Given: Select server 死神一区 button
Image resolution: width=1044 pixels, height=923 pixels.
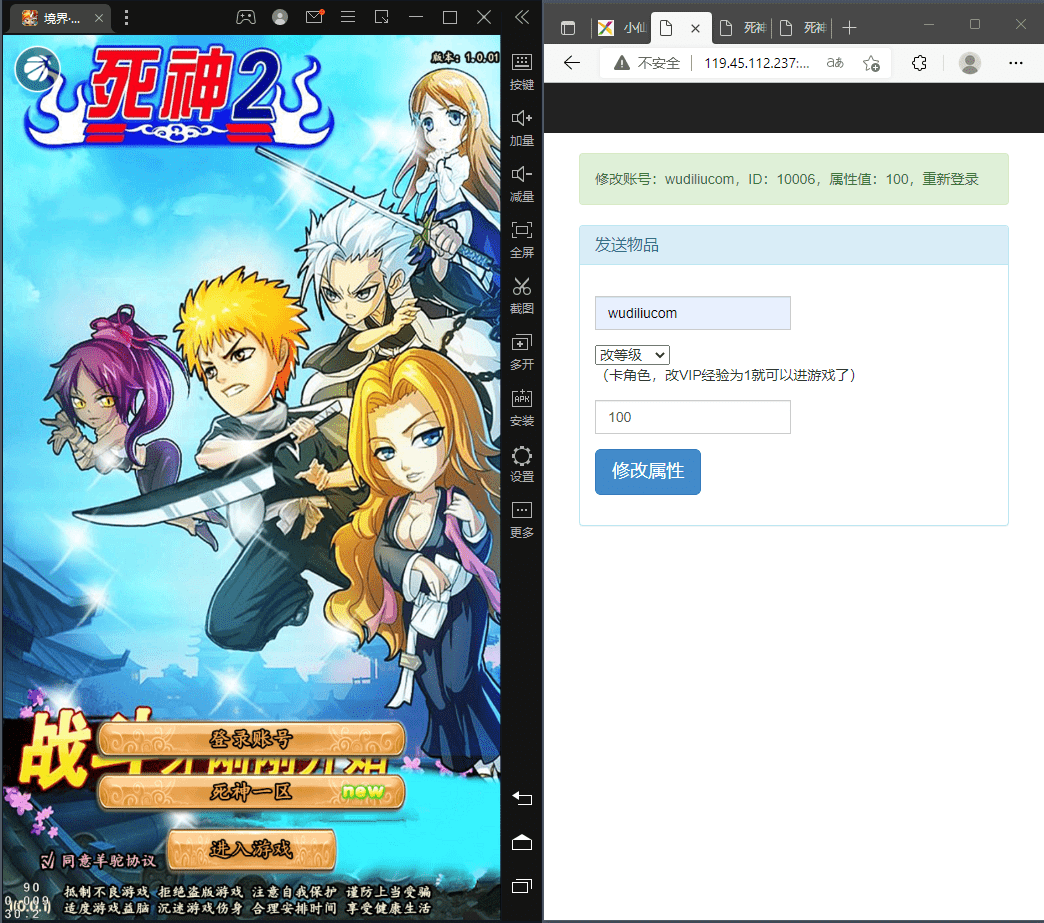Looking at the screenshot, I should click(x=251, y=792).
